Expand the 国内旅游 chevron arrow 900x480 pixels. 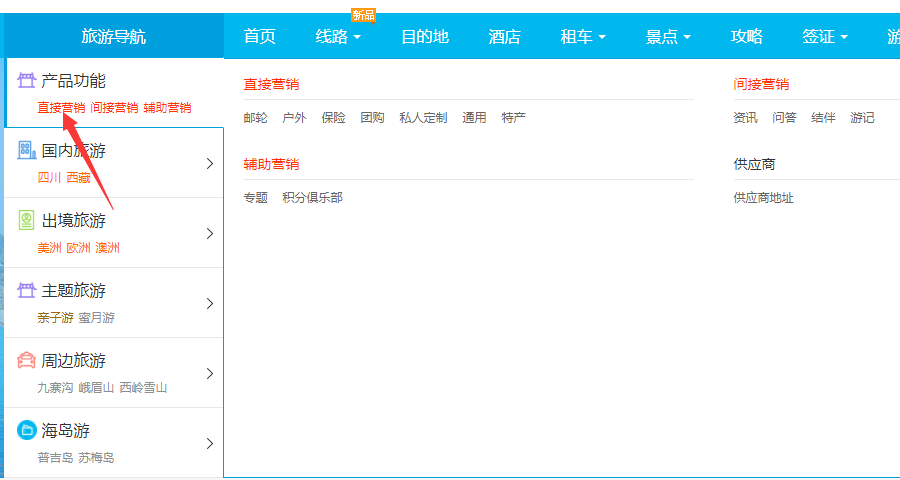209,163
